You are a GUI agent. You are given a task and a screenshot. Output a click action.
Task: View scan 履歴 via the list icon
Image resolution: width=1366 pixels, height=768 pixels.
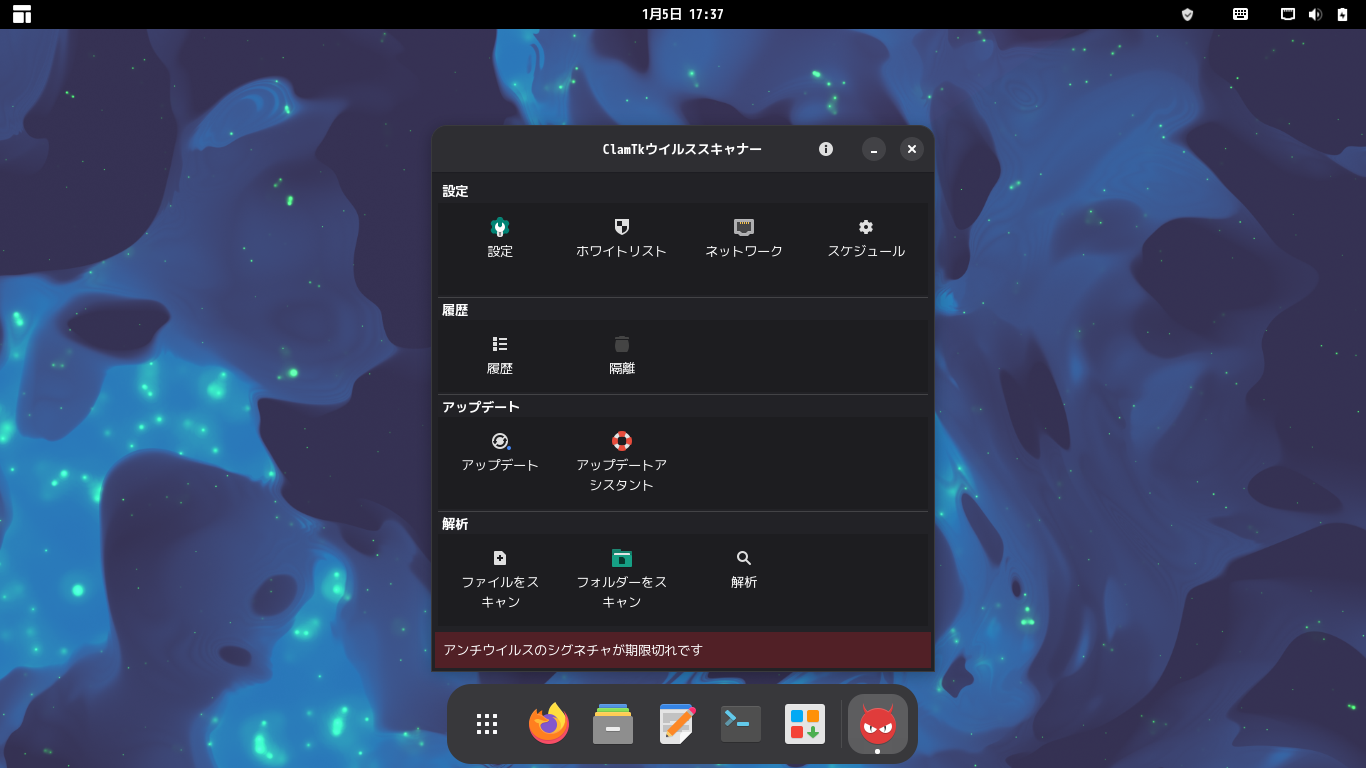point(500,355)
